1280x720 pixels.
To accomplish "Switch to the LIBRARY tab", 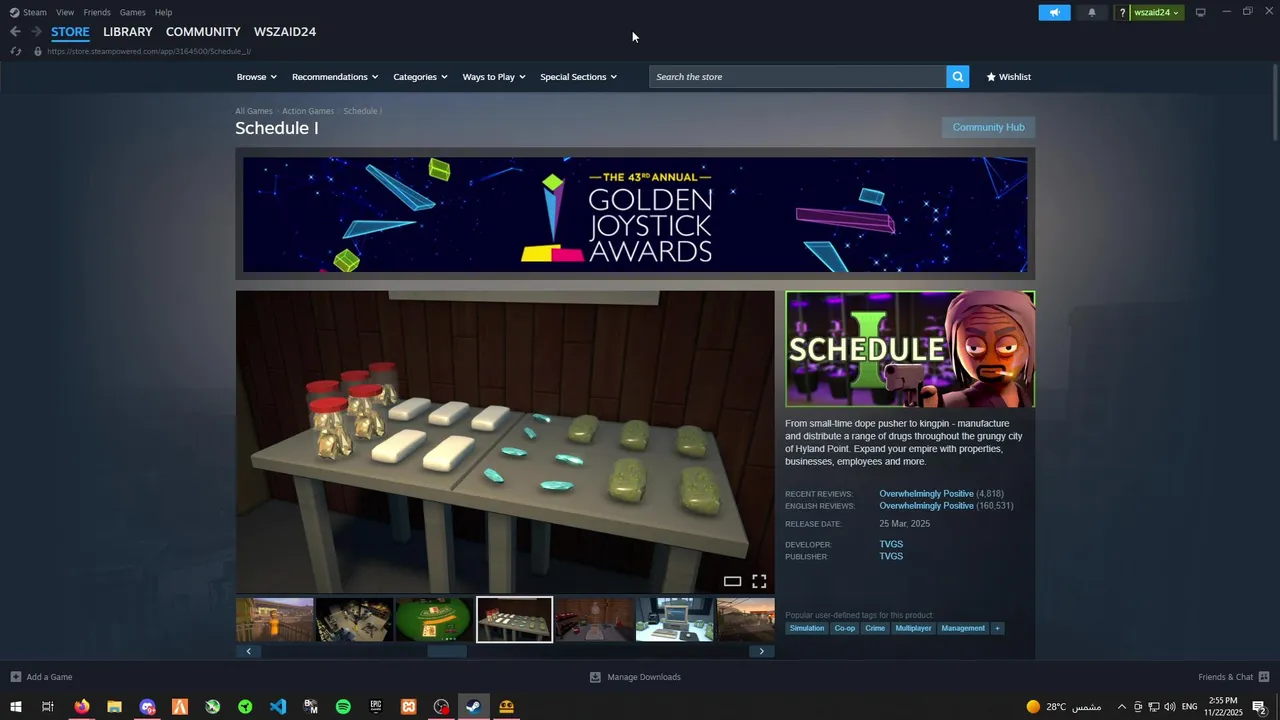I will (128, 32).
